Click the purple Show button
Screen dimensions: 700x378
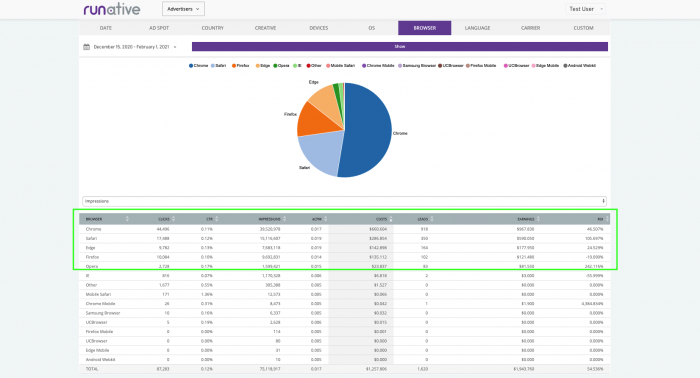400,46
